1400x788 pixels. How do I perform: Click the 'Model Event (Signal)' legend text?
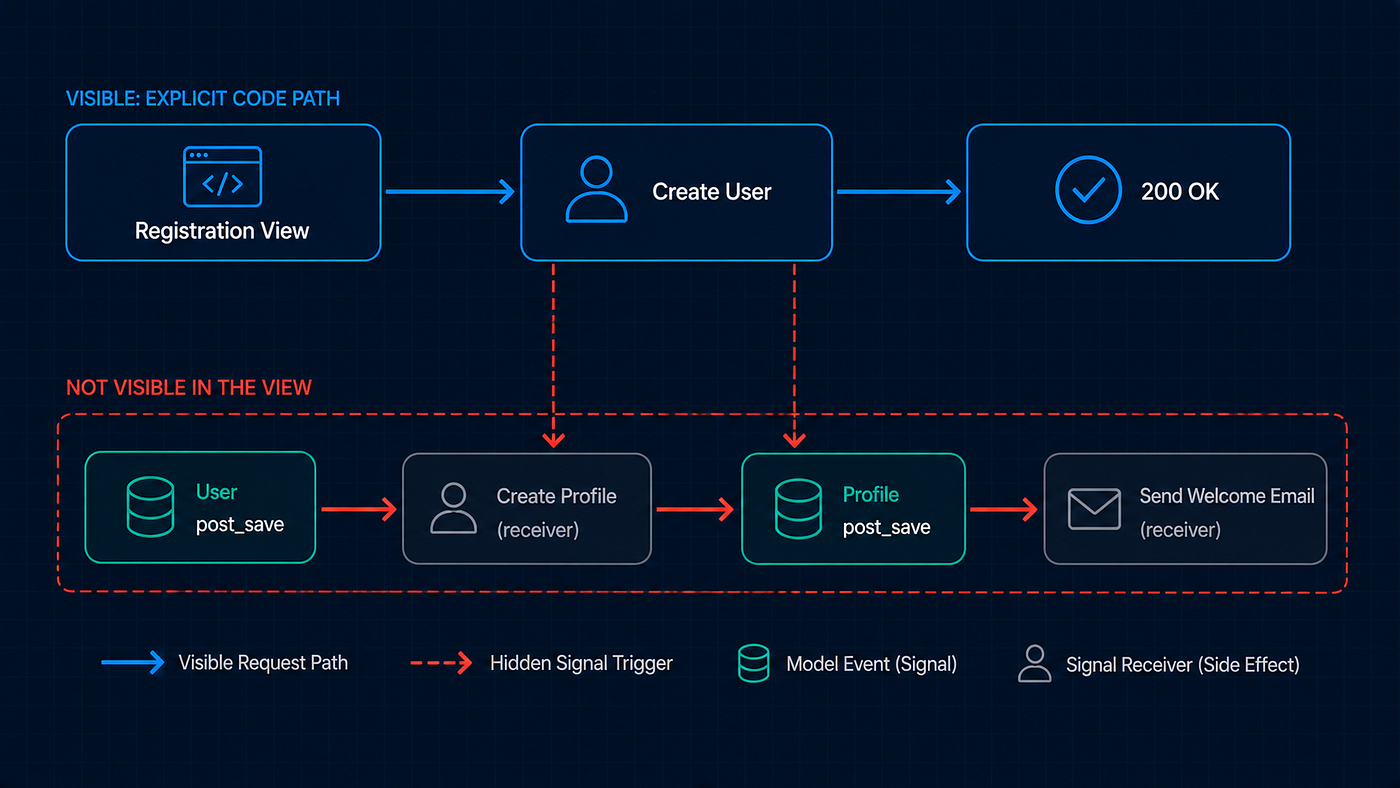(872, 664)
